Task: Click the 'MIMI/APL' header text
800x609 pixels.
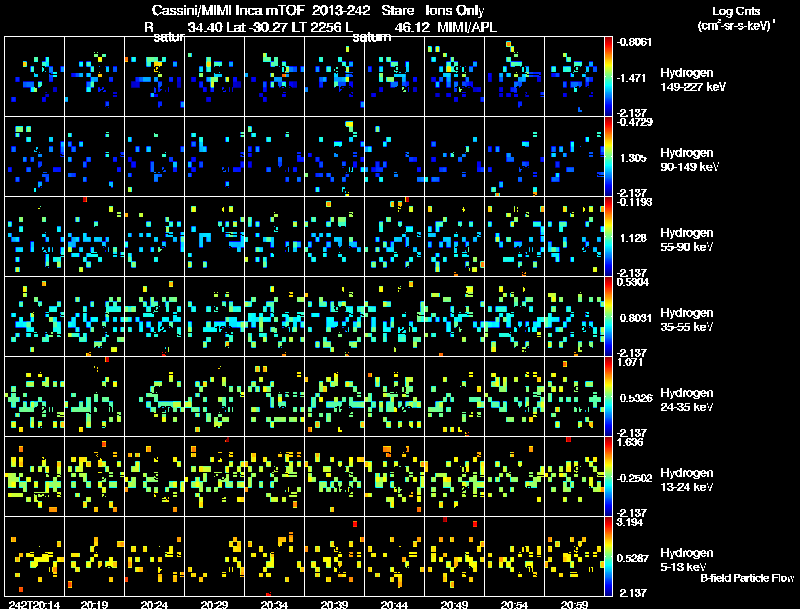Action: click(x=467, y=27)
